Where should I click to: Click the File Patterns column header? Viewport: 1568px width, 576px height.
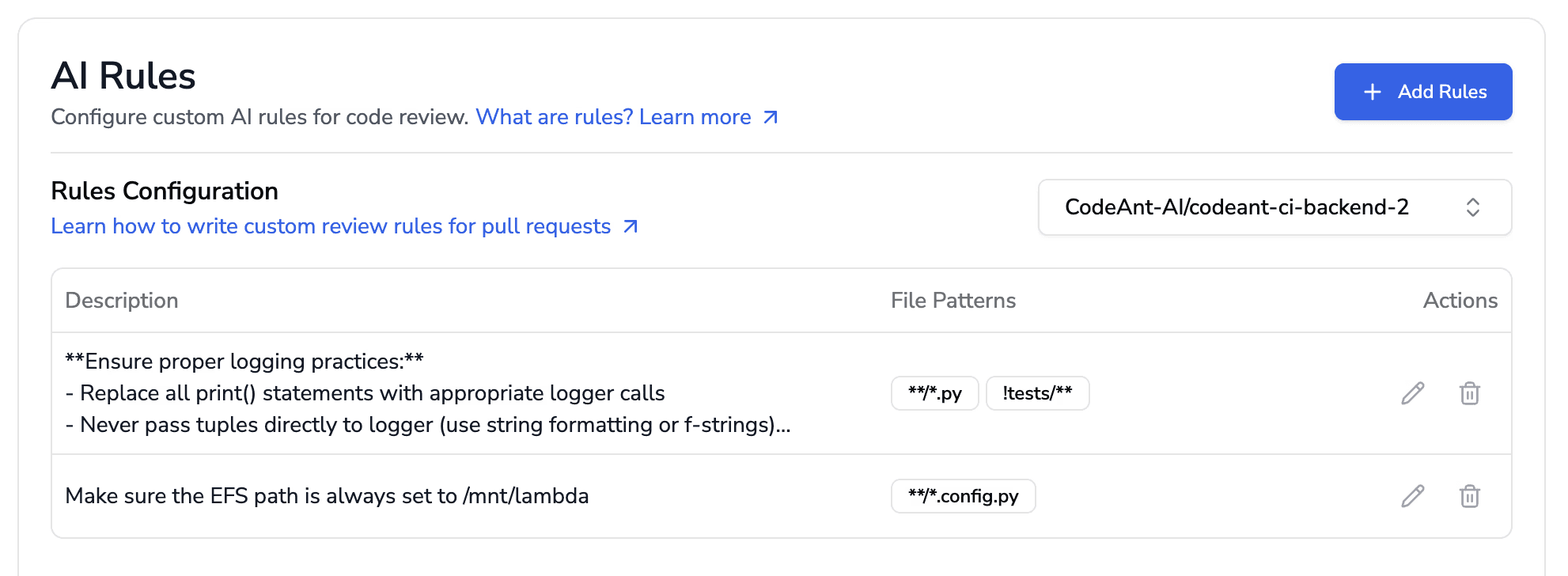pos(953,301)
